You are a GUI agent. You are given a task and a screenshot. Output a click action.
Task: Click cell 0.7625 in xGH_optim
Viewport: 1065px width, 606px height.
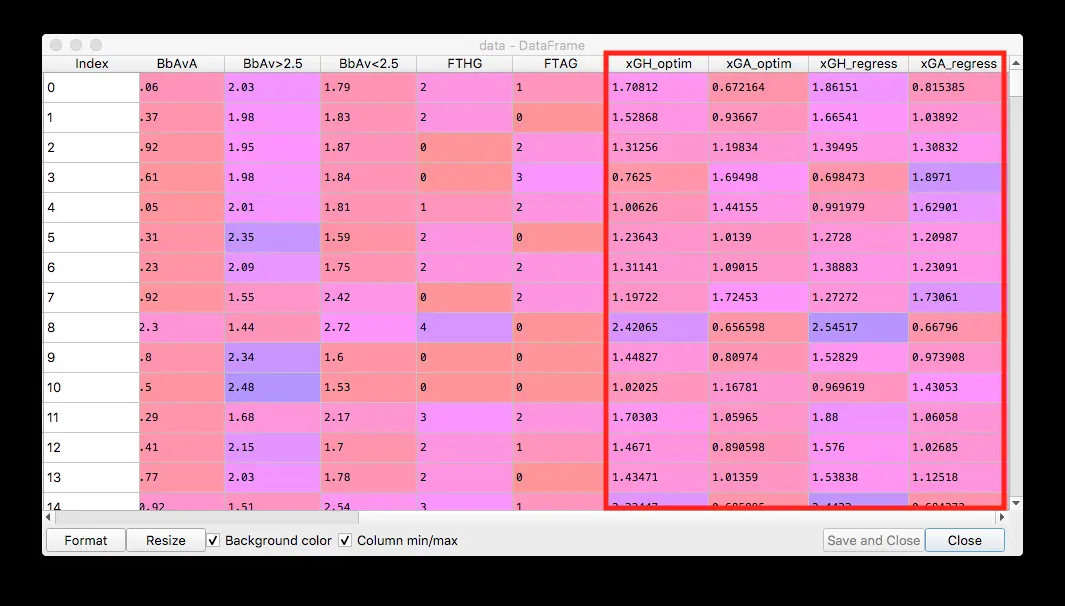658,177
